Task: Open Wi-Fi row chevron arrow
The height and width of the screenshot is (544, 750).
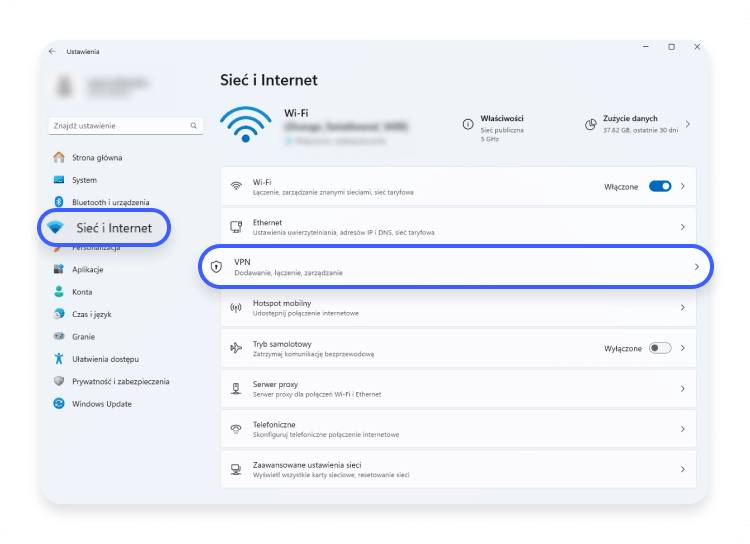Action: (683, 186)
